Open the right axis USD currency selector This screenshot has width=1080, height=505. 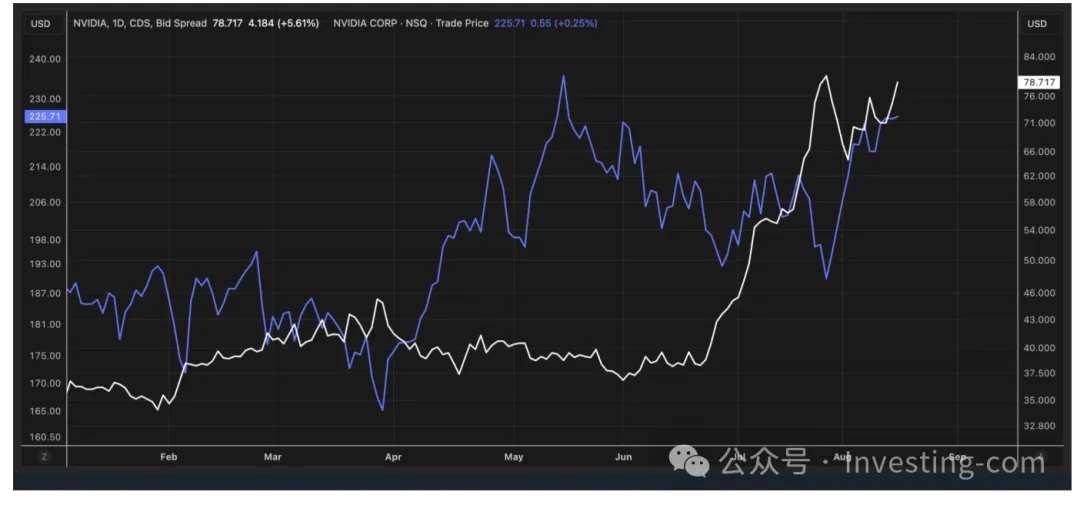point(1037,23)
